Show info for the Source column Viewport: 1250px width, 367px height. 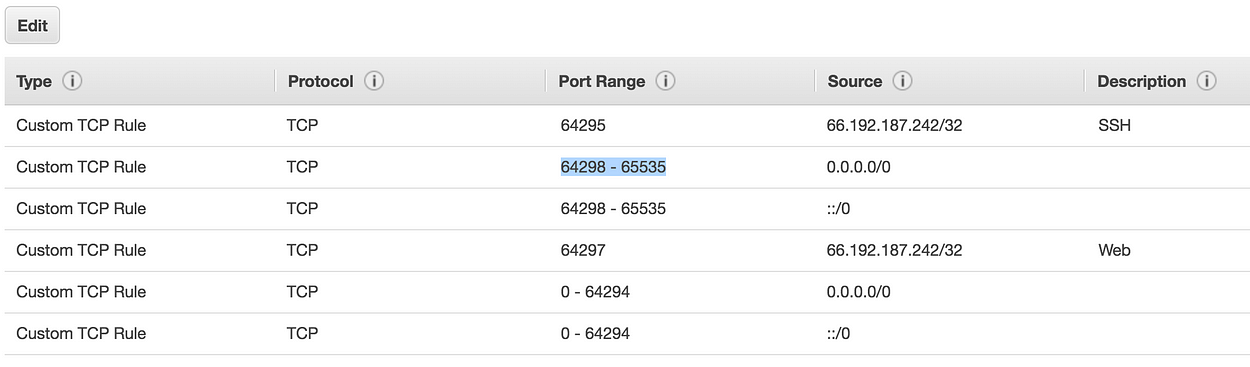click(x=902, y=82)
